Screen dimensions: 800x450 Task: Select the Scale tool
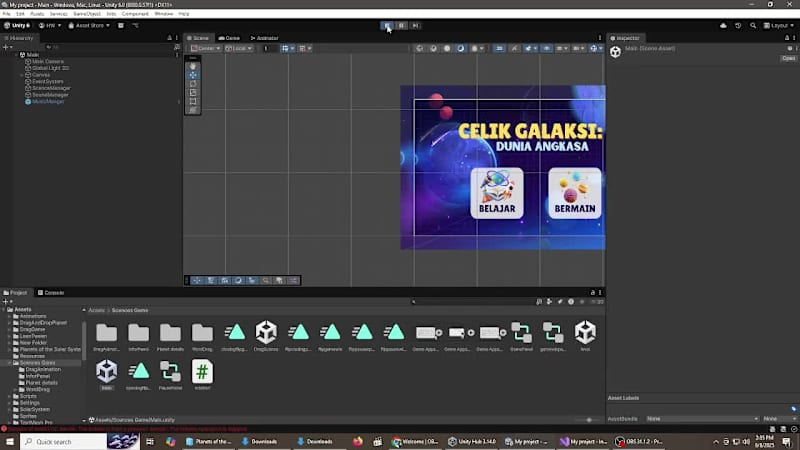[193, 92]
